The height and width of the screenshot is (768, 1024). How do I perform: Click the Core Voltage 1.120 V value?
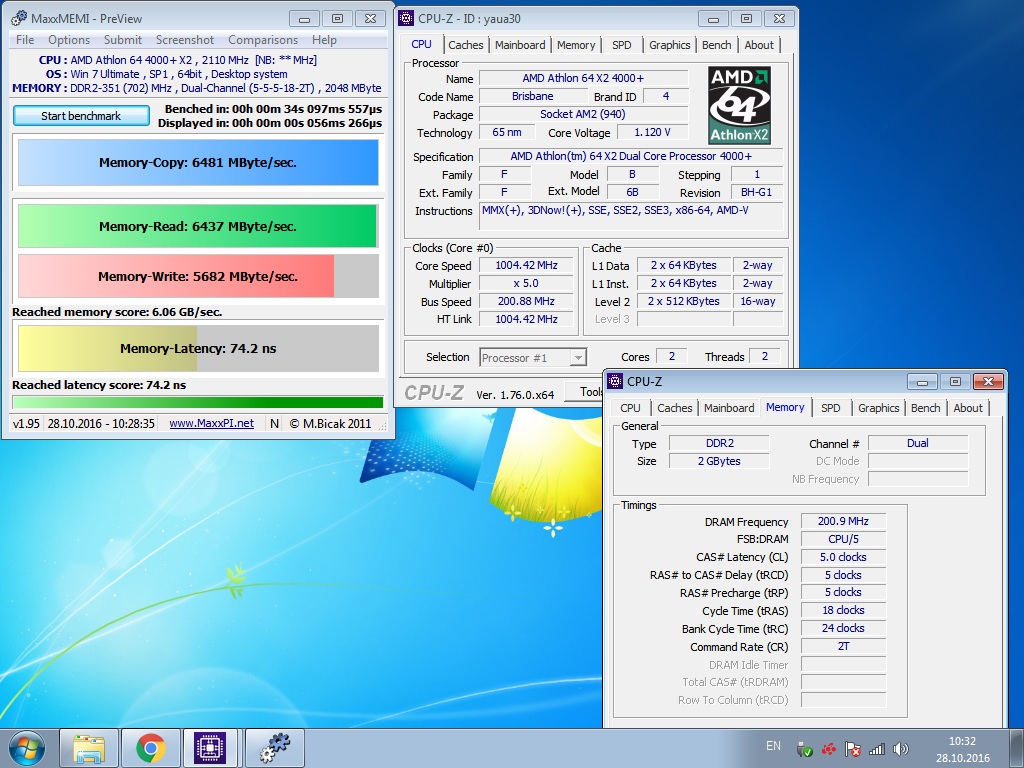point(652,132)
